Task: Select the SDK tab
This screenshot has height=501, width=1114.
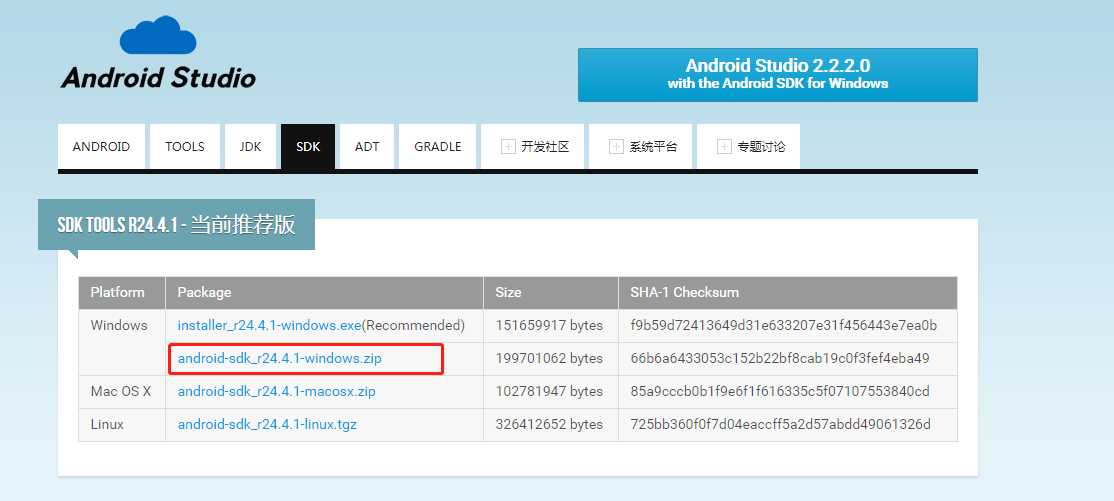Action: click(x=308, y=146)
